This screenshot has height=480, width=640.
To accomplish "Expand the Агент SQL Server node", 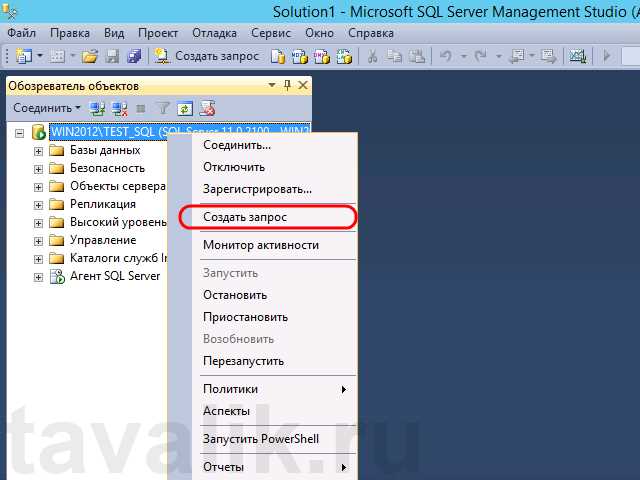I will [x=38, y=277].
